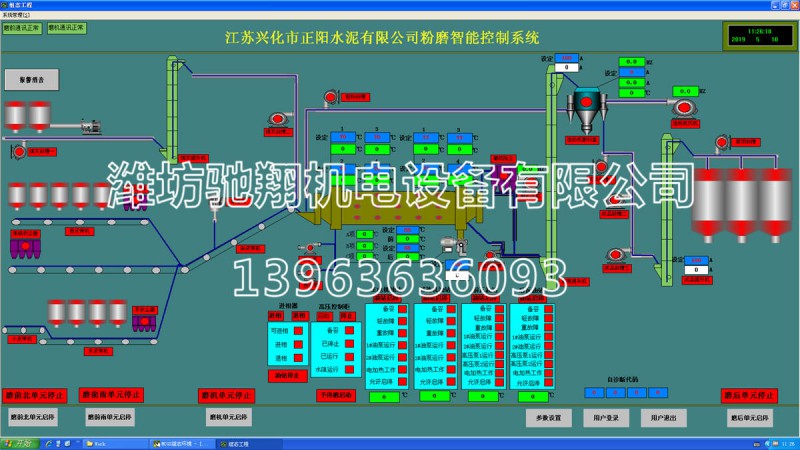
Task: Switch to the 组态工程 taskbar window
Action: coord(247,444)
